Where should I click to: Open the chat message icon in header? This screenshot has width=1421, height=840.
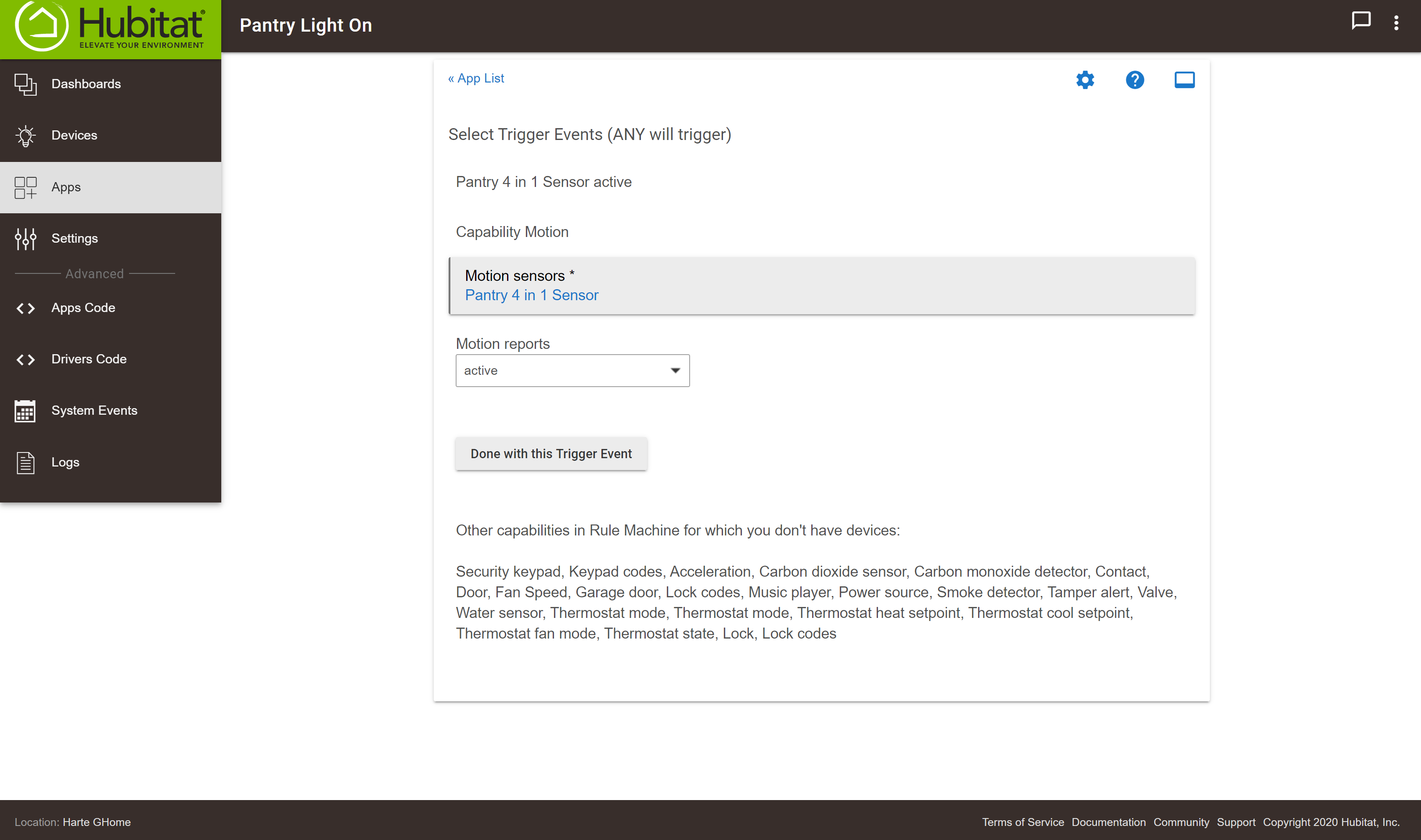point(1360,21)
